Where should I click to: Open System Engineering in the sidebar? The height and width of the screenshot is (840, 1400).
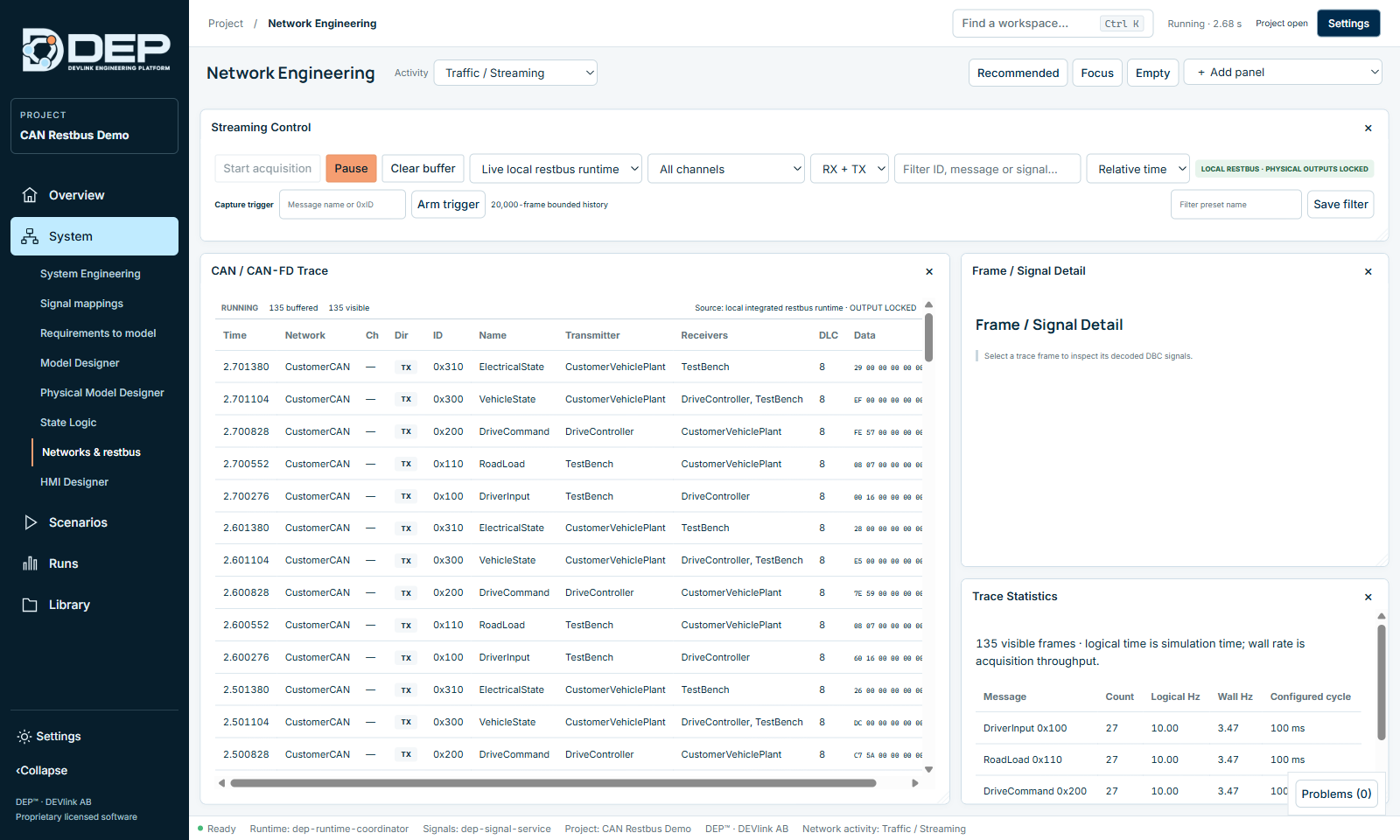click(90, 274)
